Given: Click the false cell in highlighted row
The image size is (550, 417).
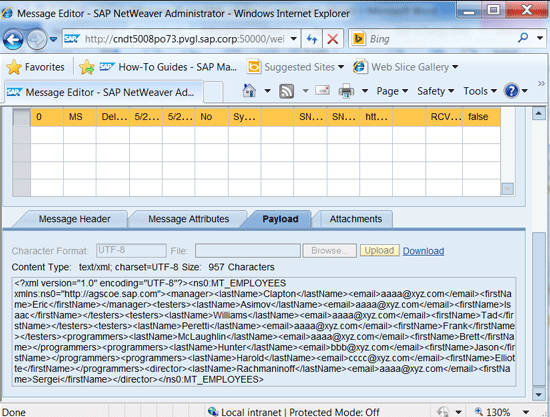Looking at the screenshot, I should click(482, 117).
